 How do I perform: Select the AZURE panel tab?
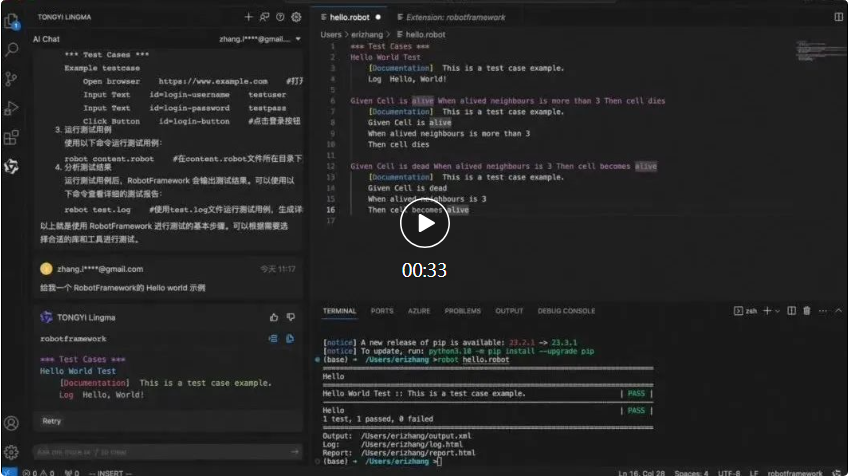click(419, 311)
